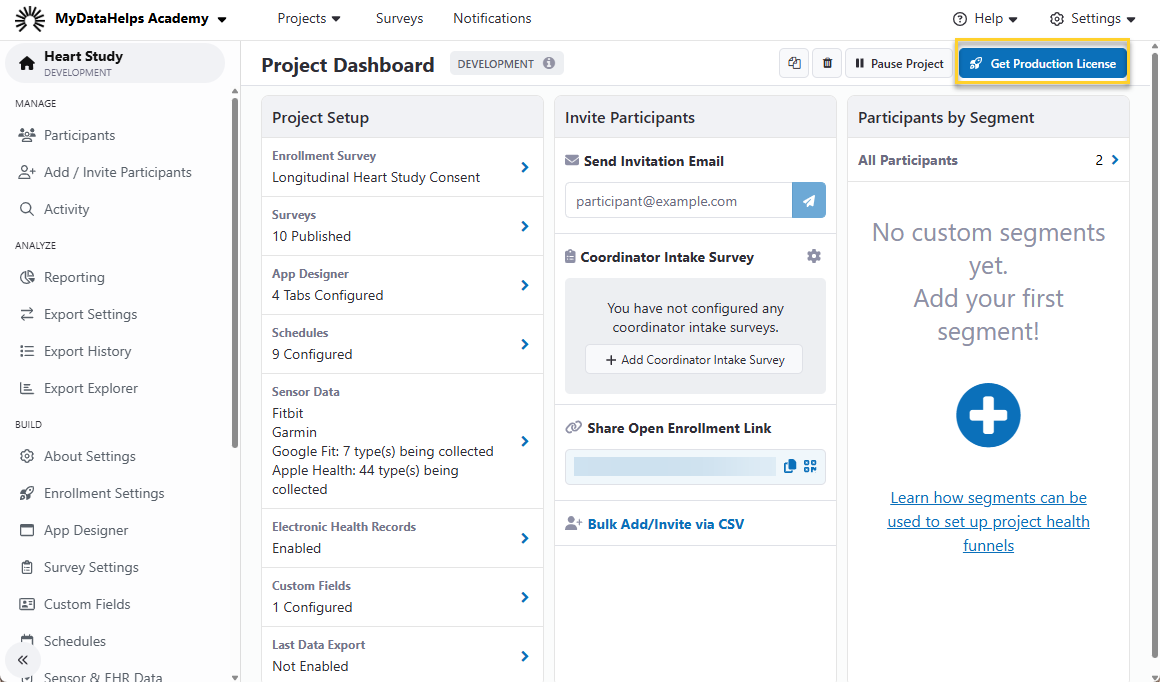Add first segment with plus circle

[x=988, y=415]
